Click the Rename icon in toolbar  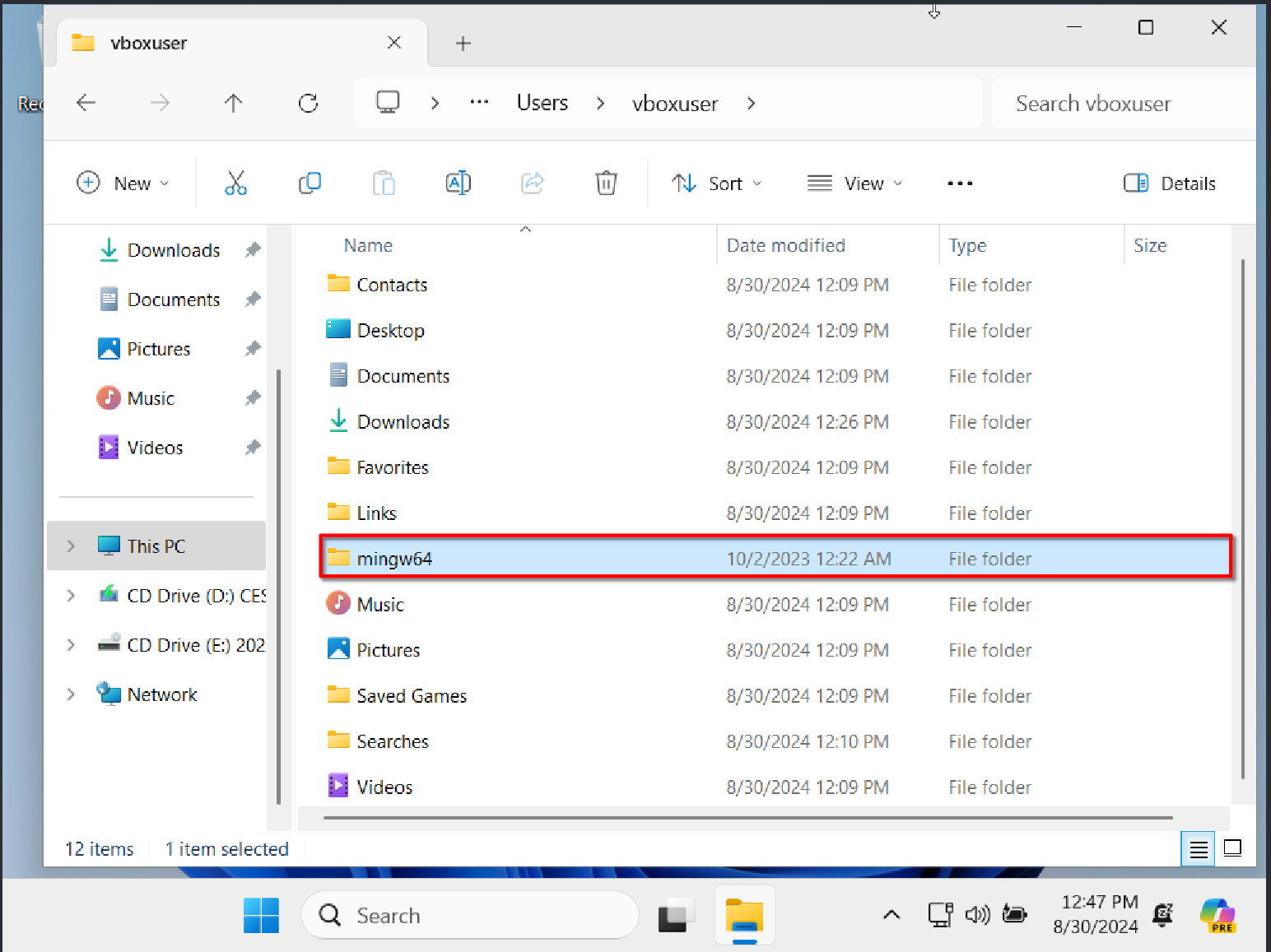[x=458, y=183]
